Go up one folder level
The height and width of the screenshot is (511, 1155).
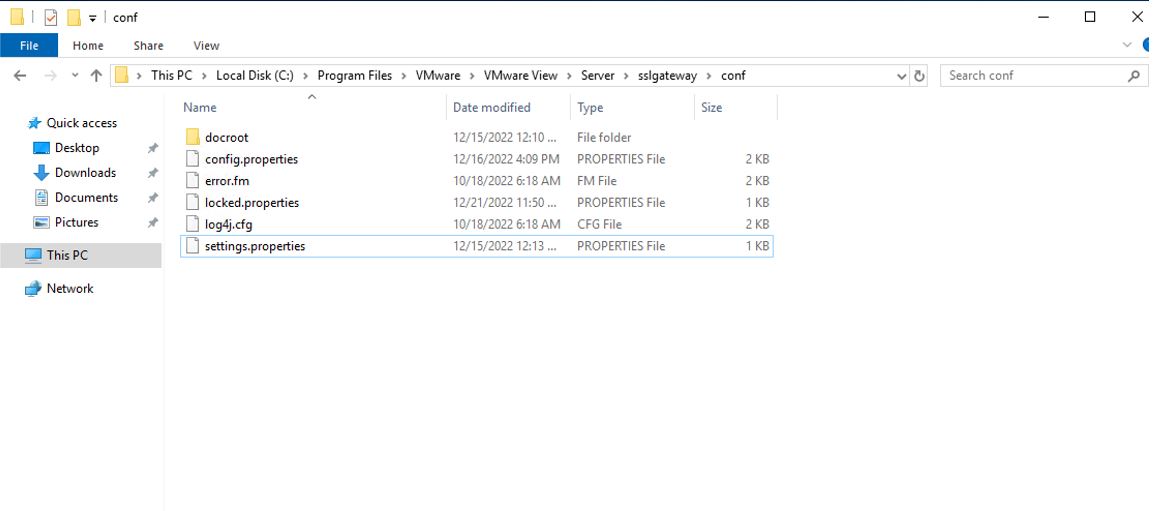tap(96, 75)
